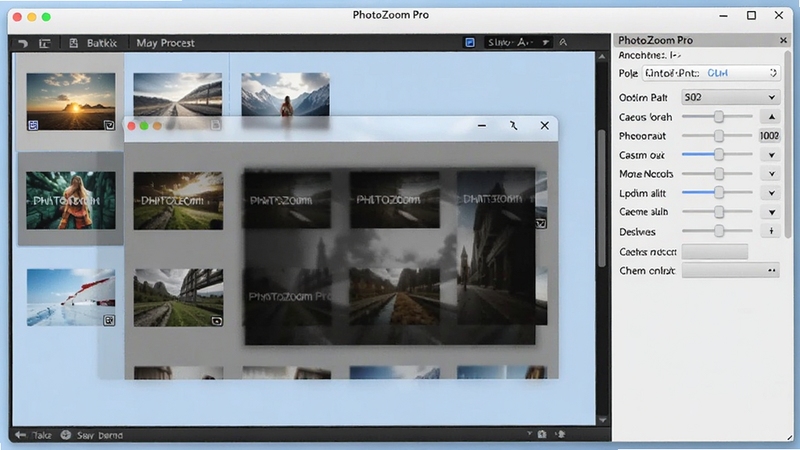Click the faded document icon in the inner title bar

coord(215,125)
